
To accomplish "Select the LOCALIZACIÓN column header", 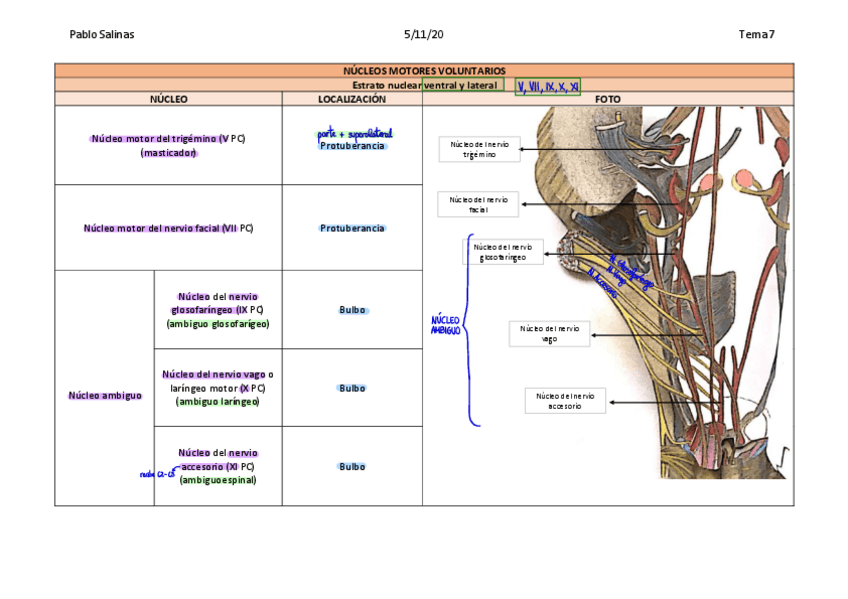I will tap(351, 100).
